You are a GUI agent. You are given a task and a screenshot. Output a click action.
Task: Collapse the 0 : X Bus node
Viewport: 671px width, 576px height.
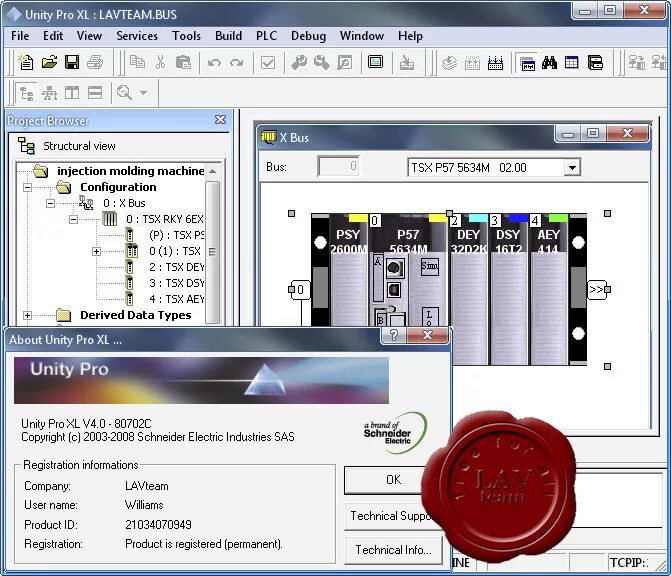coord(50,203)
